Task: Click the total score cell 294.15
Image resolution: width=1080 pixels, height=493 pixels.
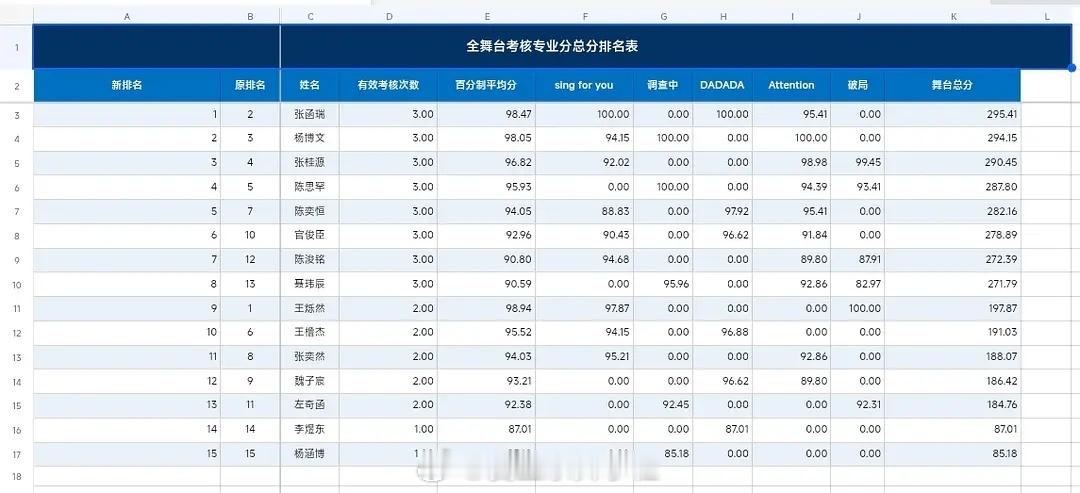Action: pos(953,138)
